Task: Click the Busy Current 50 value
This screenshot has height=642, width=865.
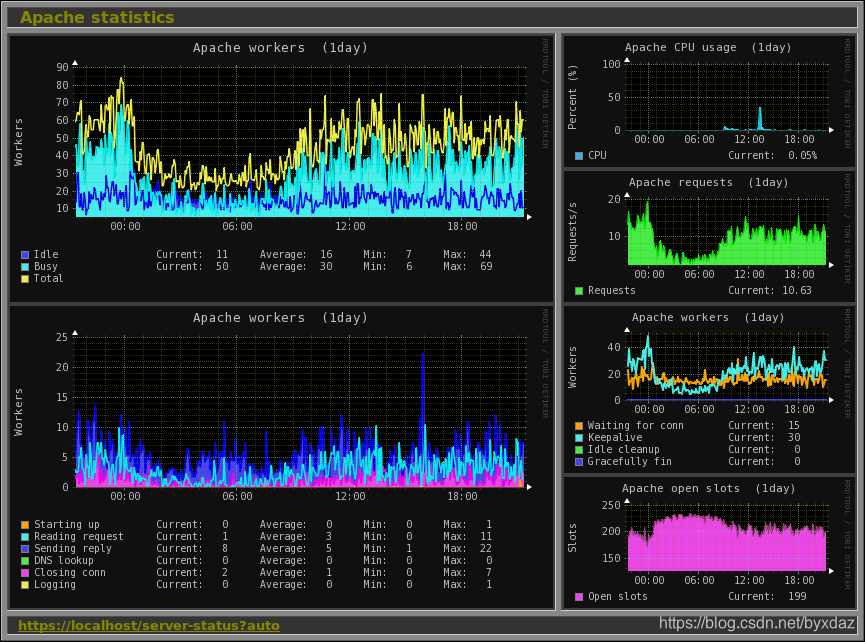Action: [222, 266]
